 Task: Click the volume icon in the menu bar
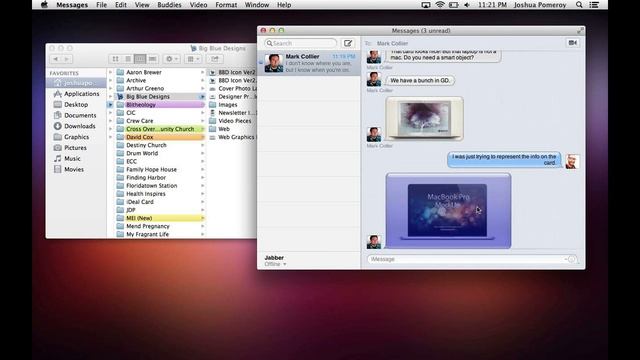(x=467, y=5)
